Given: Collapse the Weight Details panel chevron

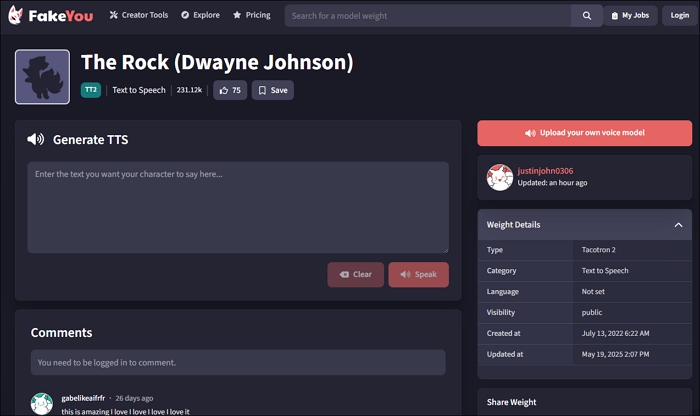Looking at the screenshot, I should [x=678, y=225].
